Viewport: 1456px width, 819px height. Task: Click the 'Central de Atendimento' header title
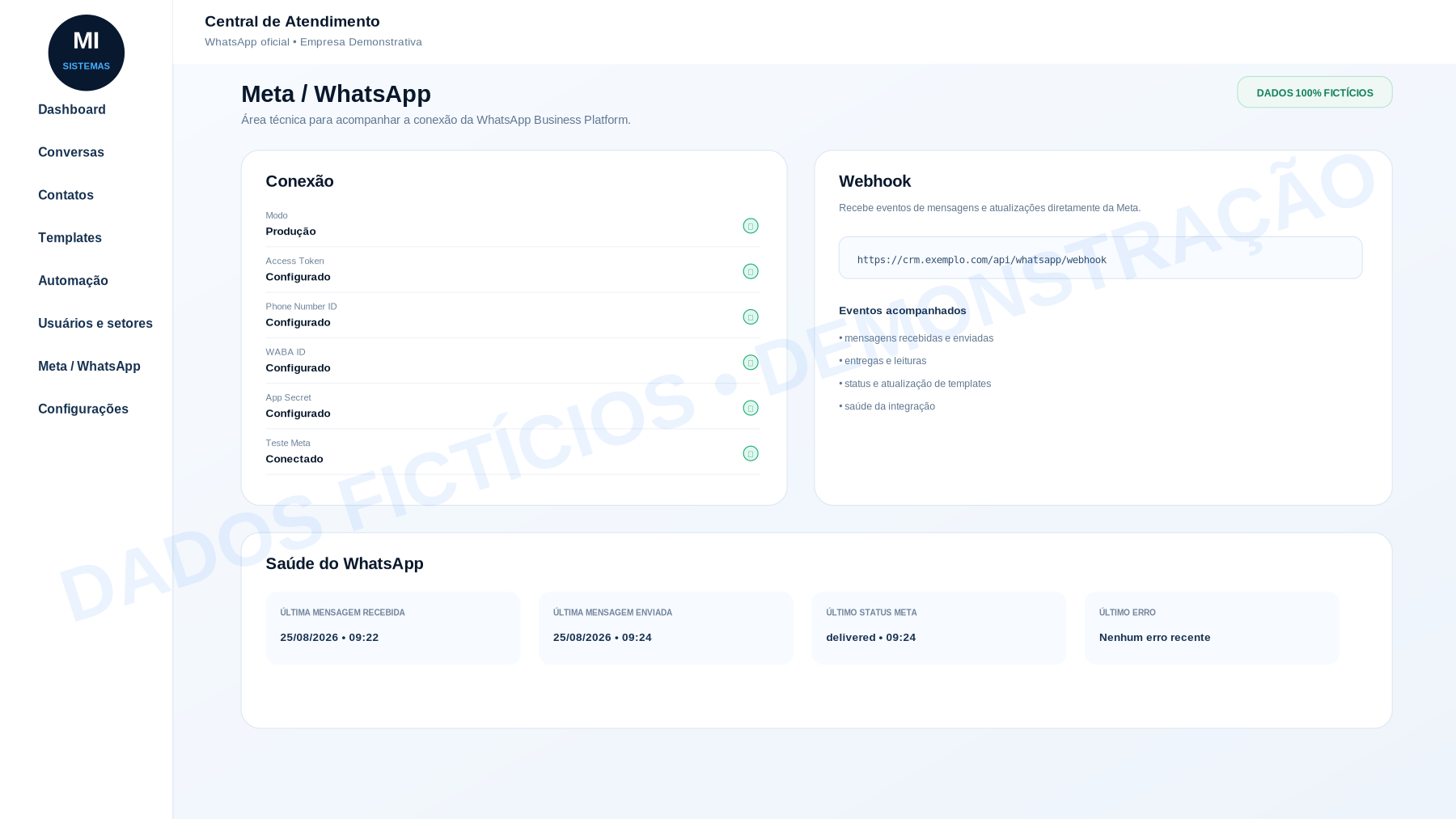[x=292, y=22]
